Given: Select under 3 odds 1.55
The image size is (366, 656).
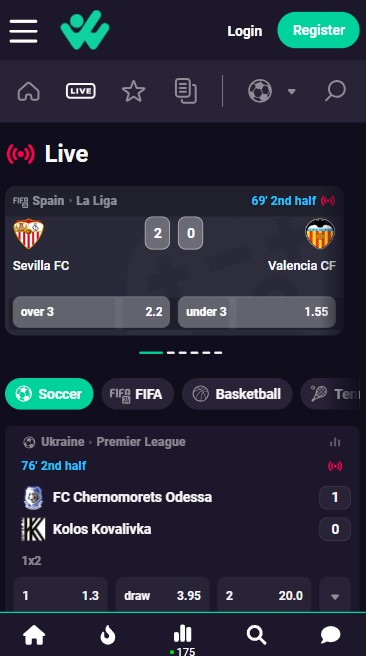Looking at the screenshot, I should (x=257, y=312).
